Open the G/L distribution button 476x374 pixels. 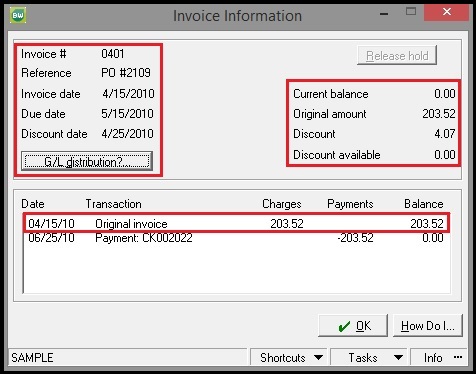[87, 161]
